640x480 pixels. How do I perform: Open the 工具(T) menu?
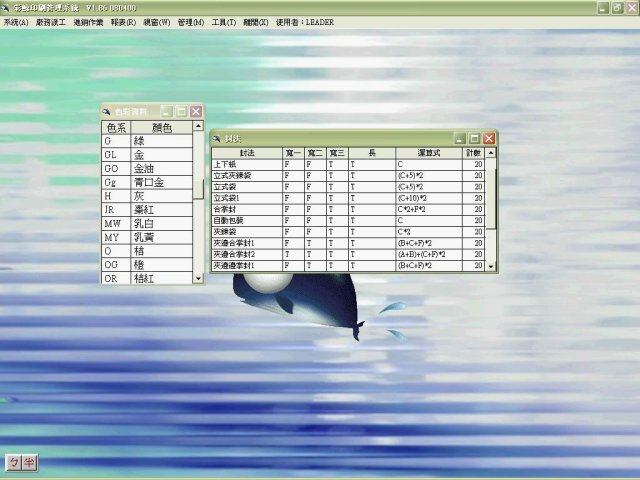tap(224, 22)
